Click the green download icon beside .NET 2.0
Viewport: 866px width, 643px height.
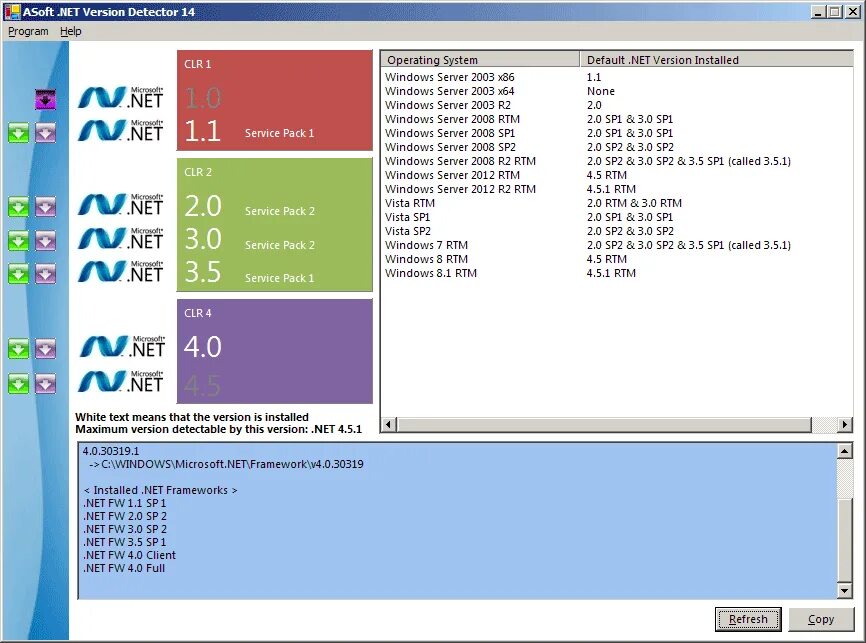point(18,207)
